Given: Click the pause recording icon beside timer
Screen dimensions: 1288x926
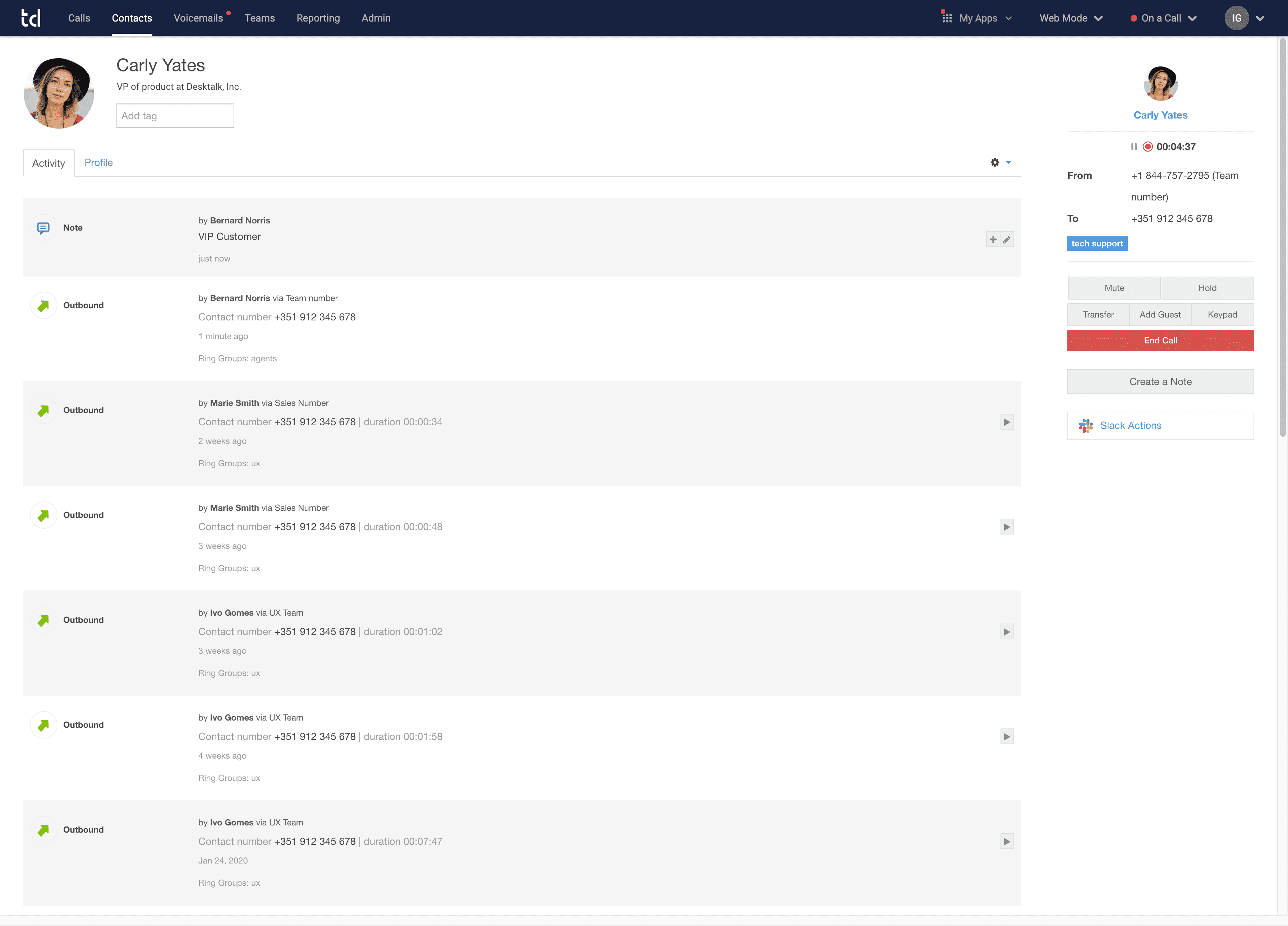Looking at the screenshot, I should click(1133, 147).
